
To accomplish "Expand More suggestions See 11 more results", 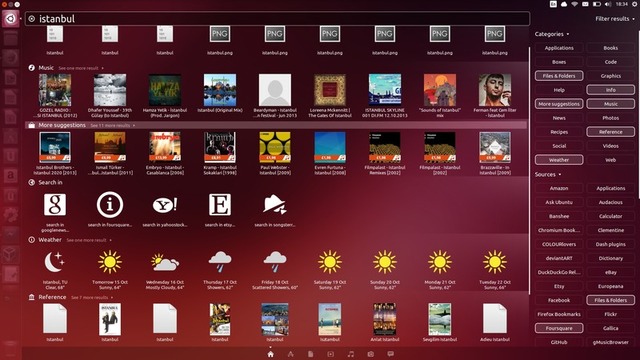I will 112,126.
